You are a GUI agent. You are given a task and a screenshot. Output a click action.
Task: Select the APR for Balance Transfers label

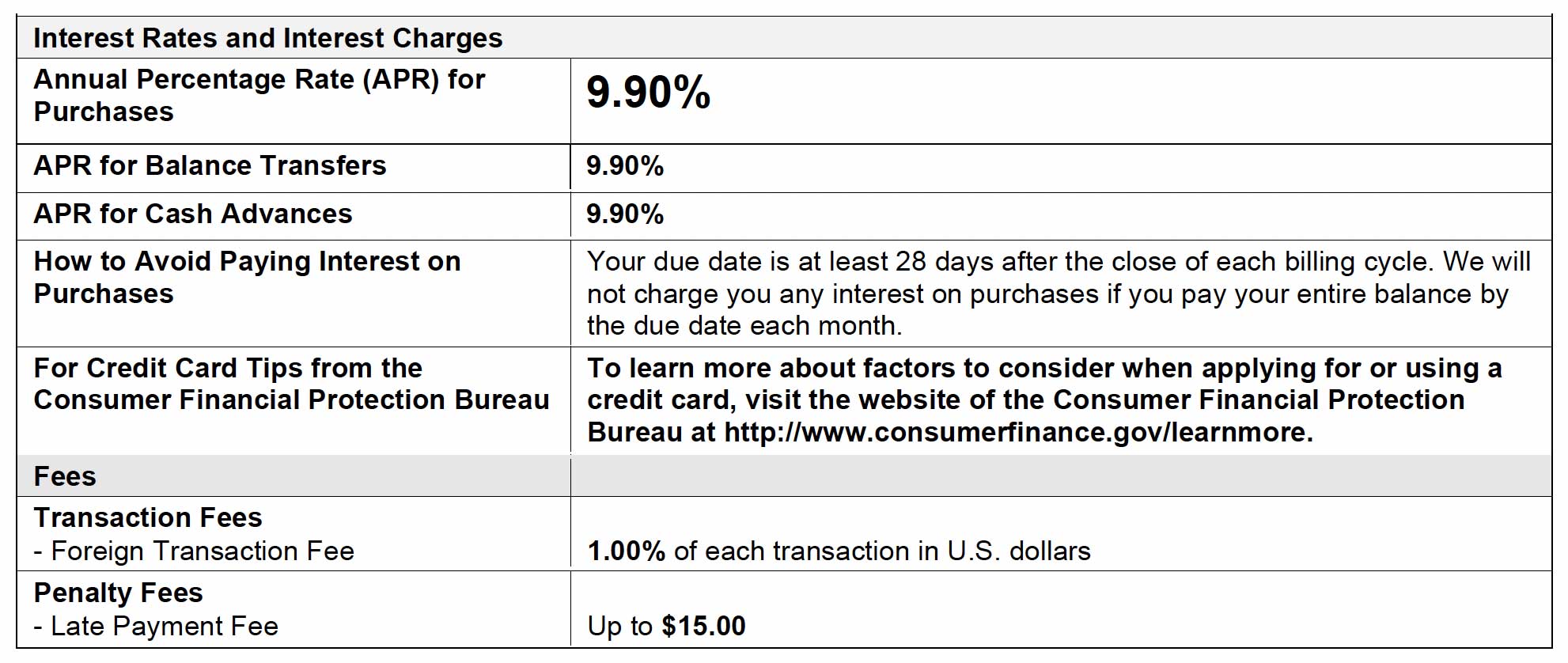pos(210,165)
